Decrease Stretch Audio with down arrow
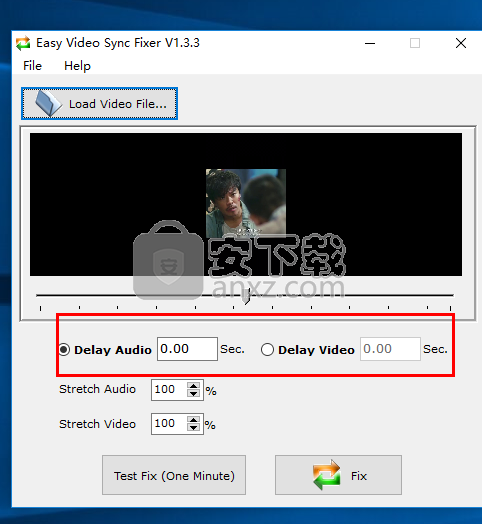Viewport: 482px width, 524px height. coord(194,394)
